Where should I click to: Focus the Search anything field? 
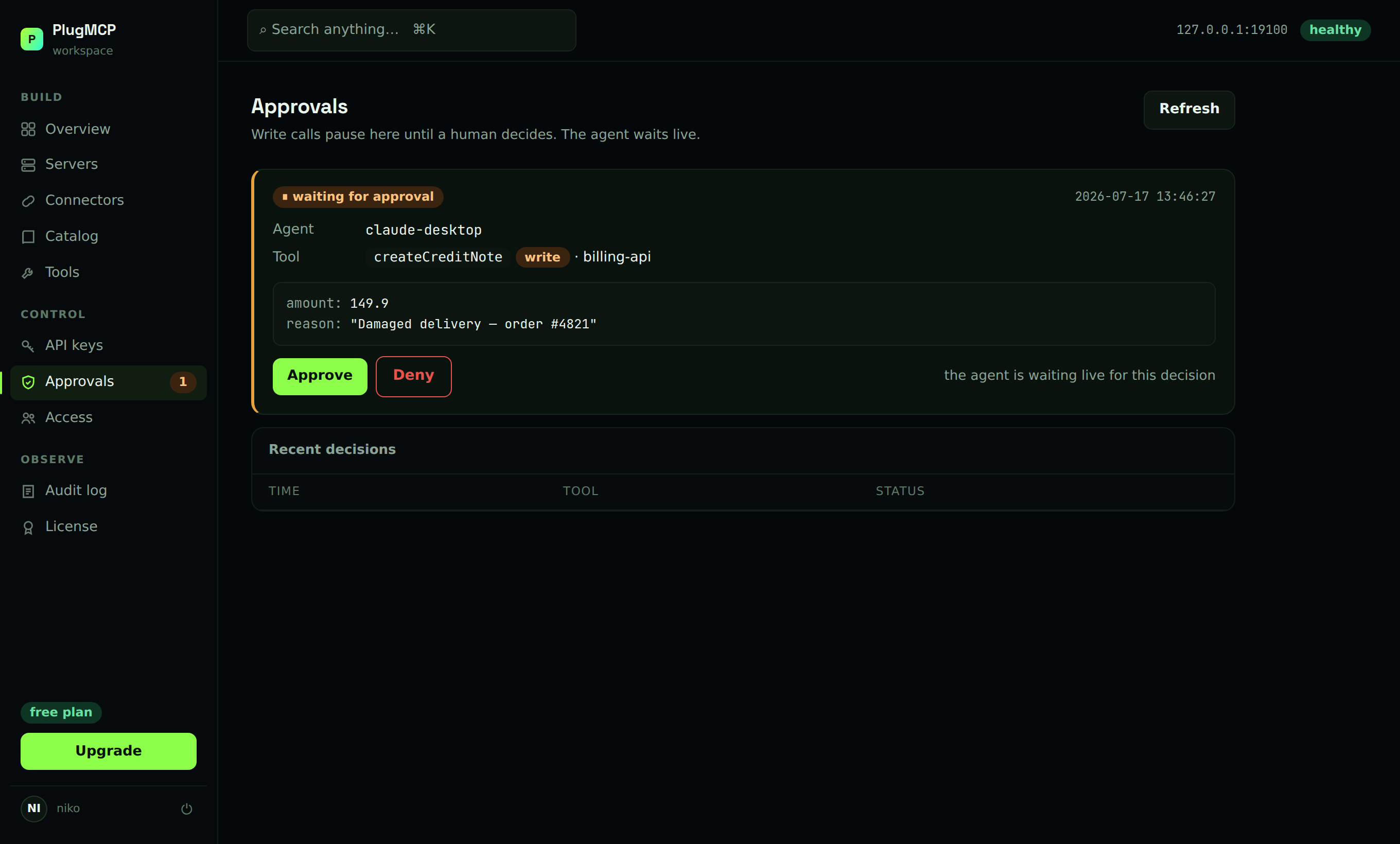pos(411,30)
